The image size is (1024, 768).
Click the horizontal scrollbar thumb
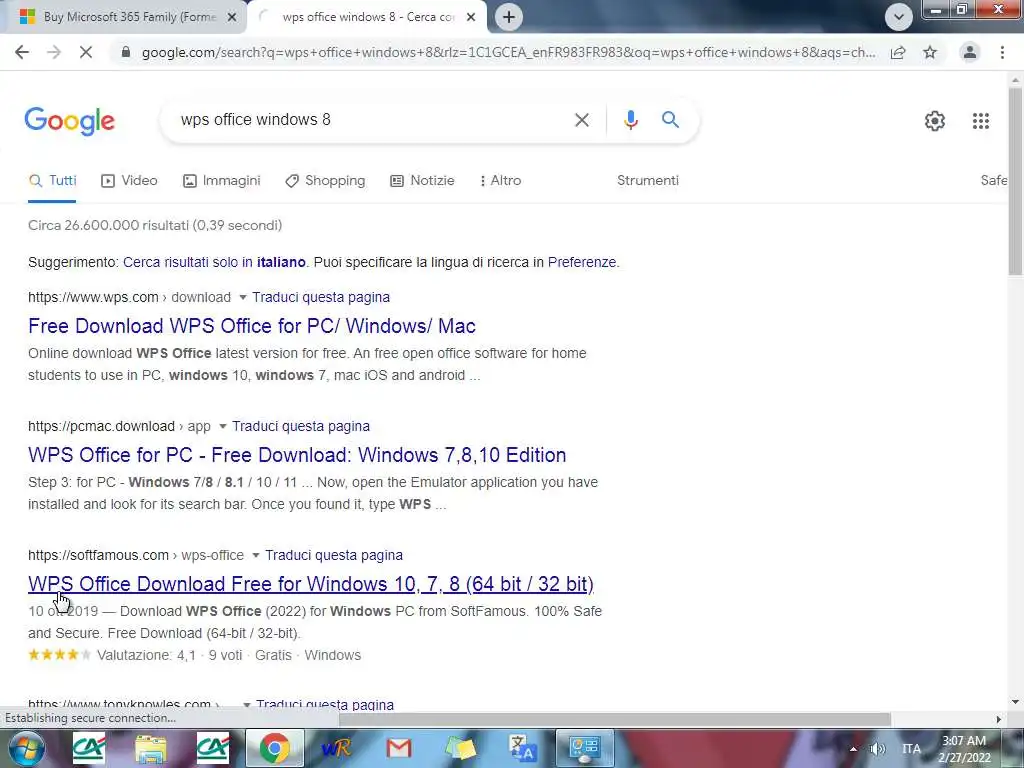[614, 719]
